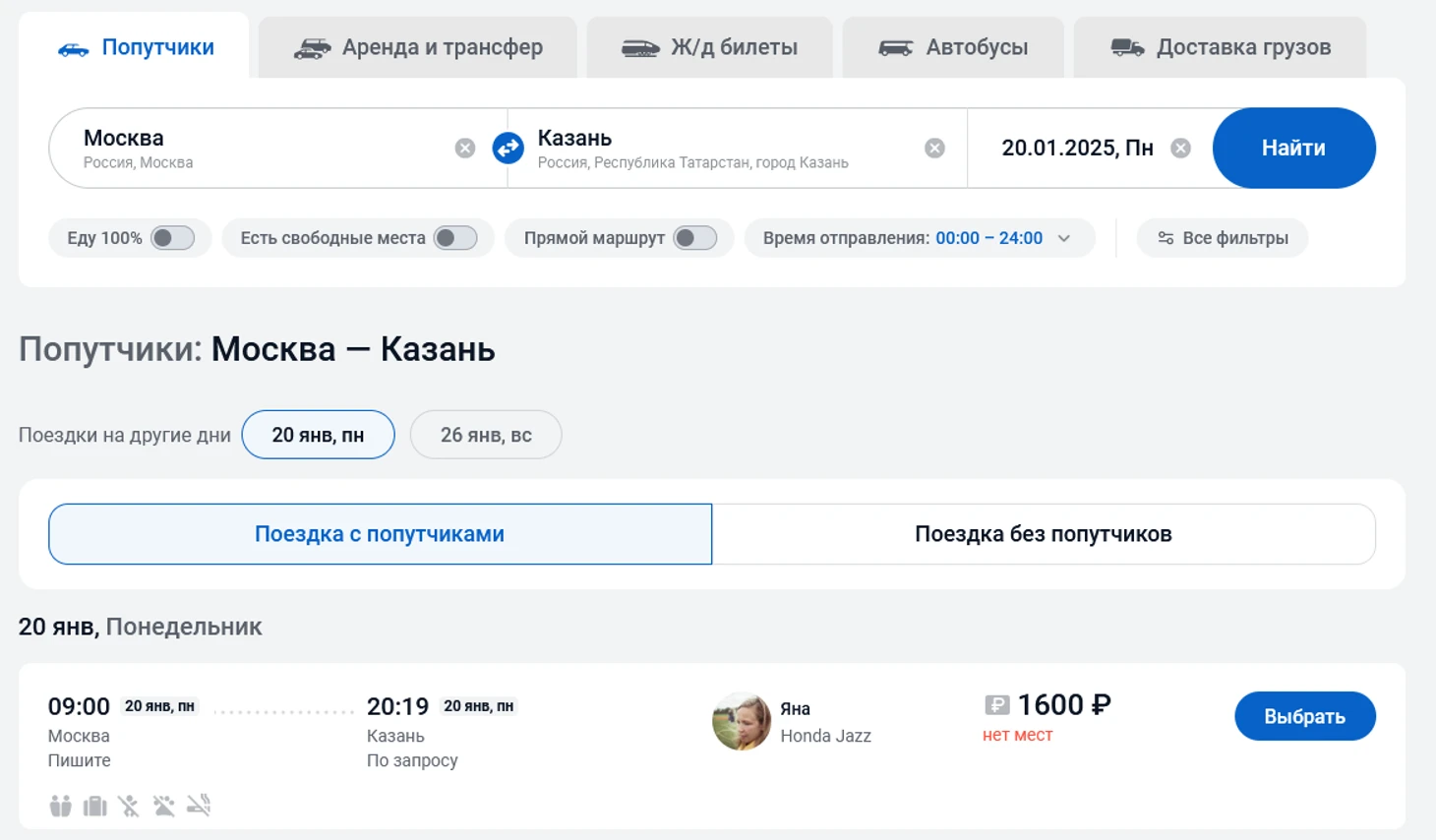The image size is (1436, 840).
Task: Click the two passengers seats icon
Action: click(x=61, y=806)
